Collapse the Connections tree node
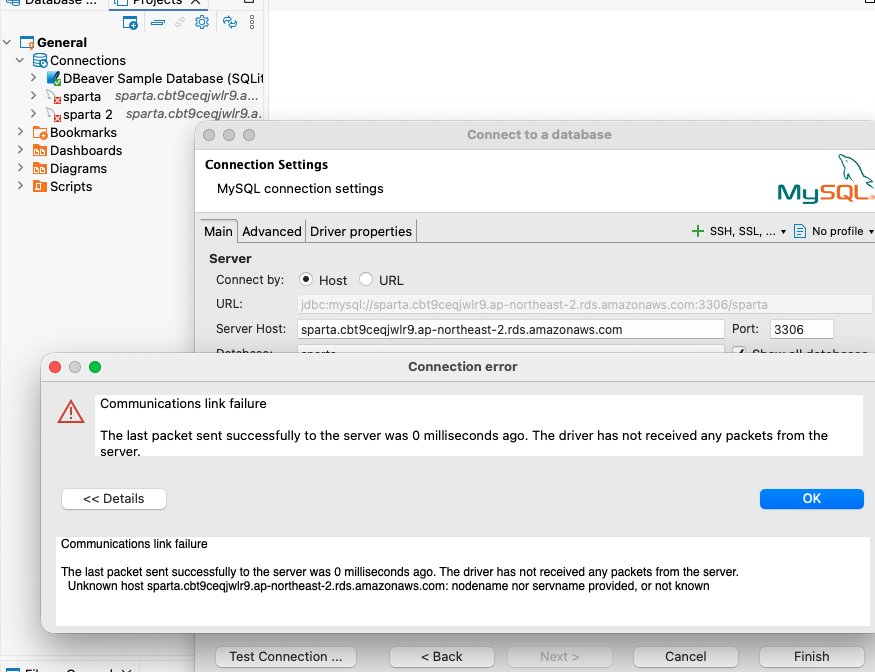Image resolution: width=875 pixels, height=672 pixels. coord(20,60)
